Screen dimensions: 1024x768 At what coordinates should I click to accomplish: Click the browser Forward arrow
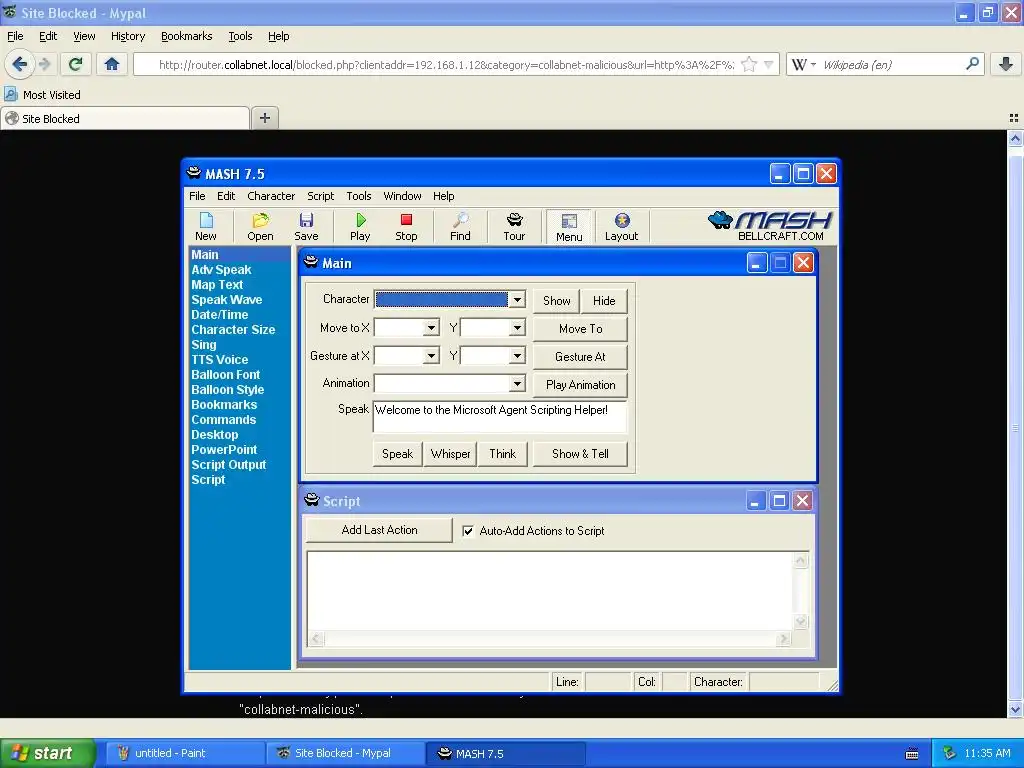pos(44,64)
